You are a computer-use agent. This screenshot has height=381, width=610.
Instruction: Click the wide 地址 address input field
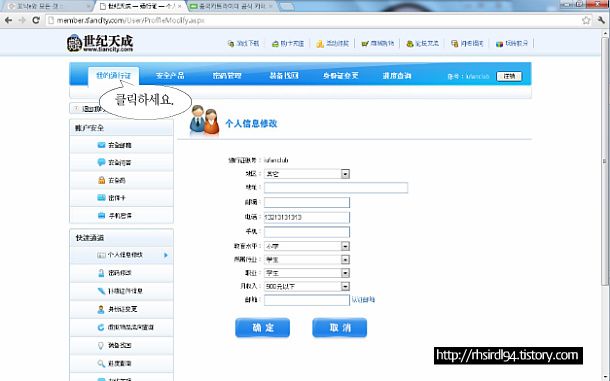coord(336,188)
